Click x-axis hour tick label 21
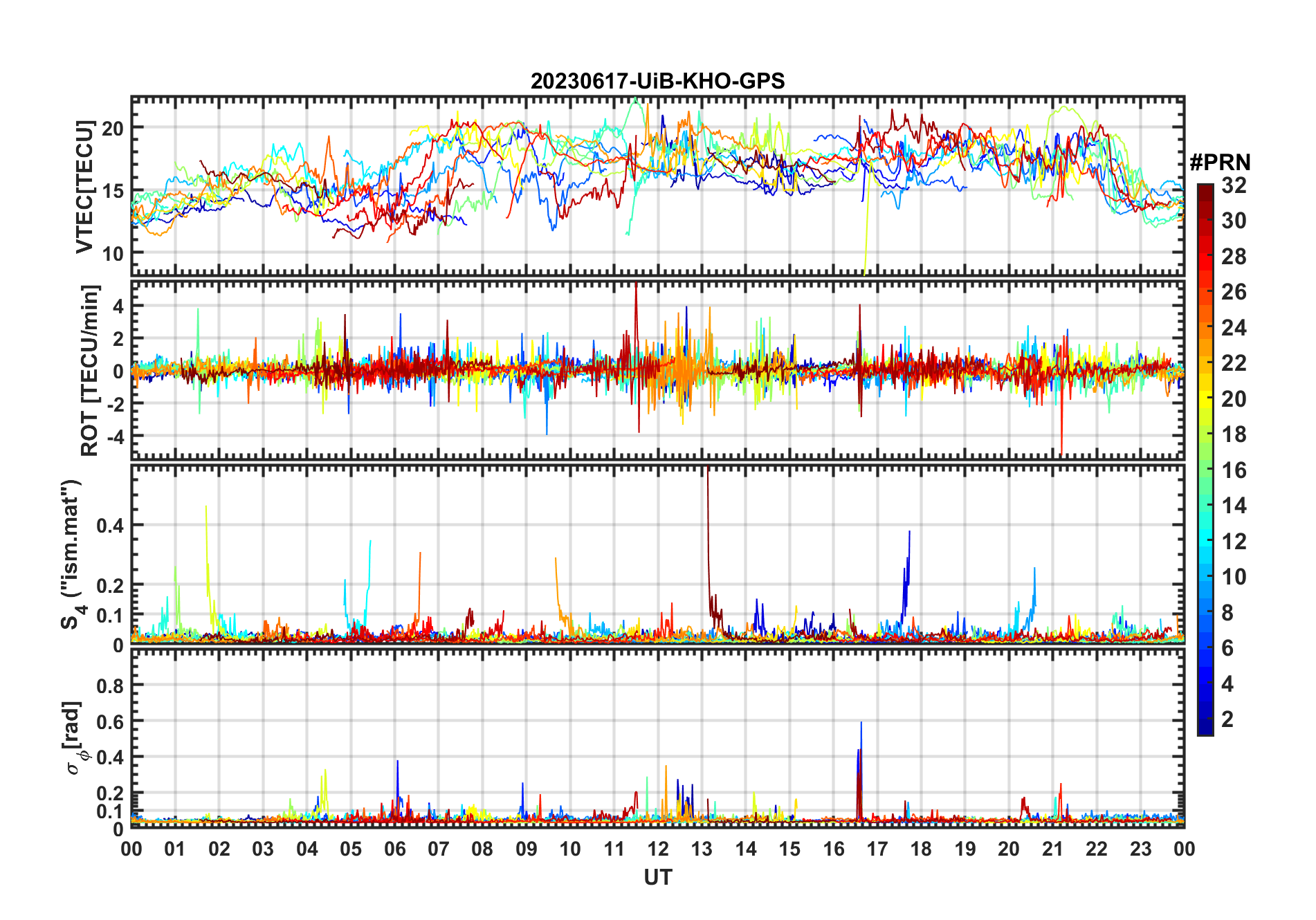This screenshot has height=920, width=1316. click(x=1053, y=849)
